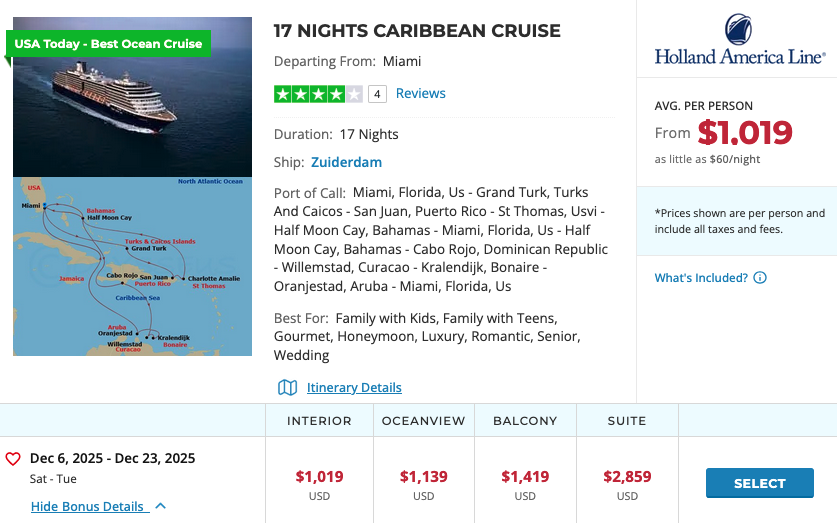Collapse Hide Bonus Details chevron
This screenshot has height=523, width=837.
[x=161, y=506]
